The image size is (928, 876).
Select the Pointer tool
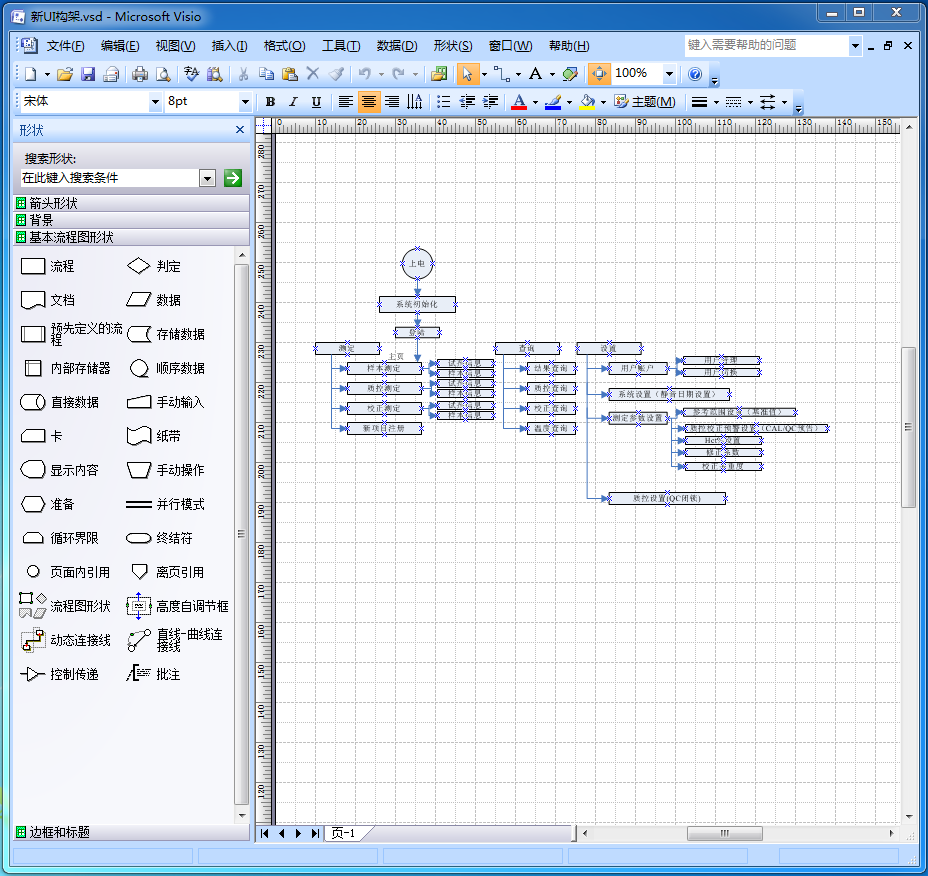click(x=467, y=74)
